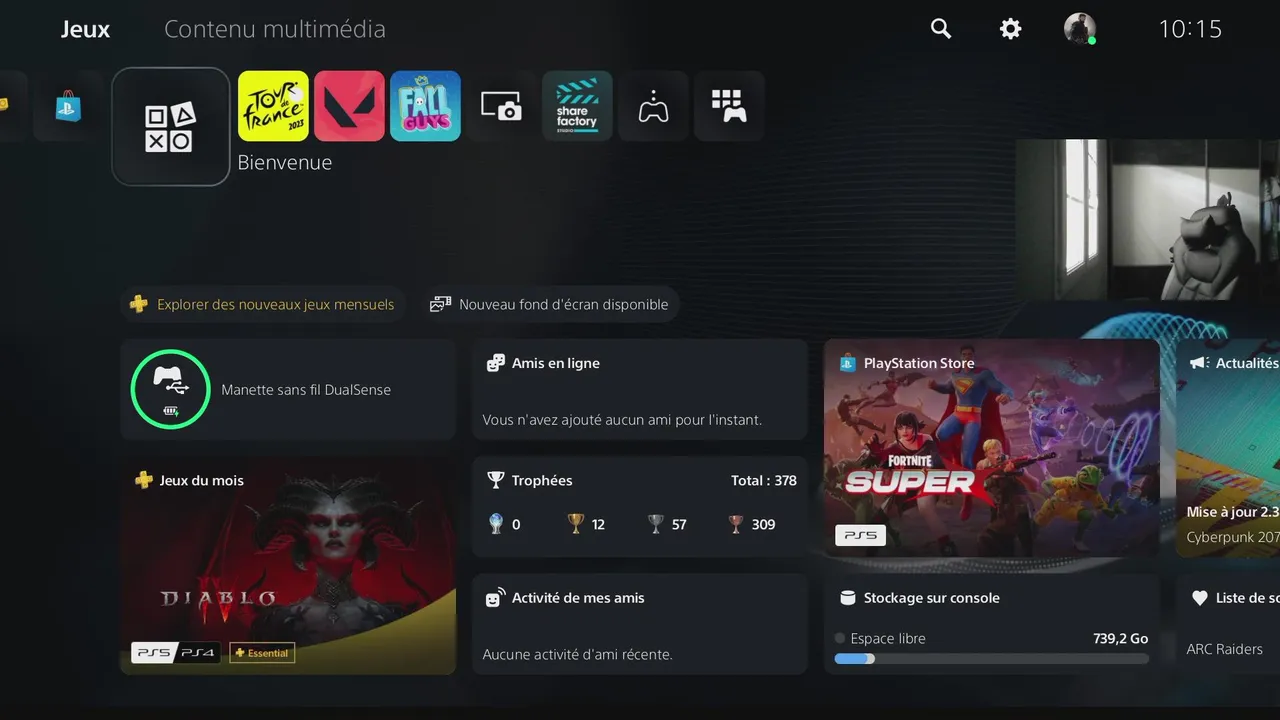The width and height of the screenshot is (1280, 720).
Task: Click the free space storage bar
Action: coord(992,659)
